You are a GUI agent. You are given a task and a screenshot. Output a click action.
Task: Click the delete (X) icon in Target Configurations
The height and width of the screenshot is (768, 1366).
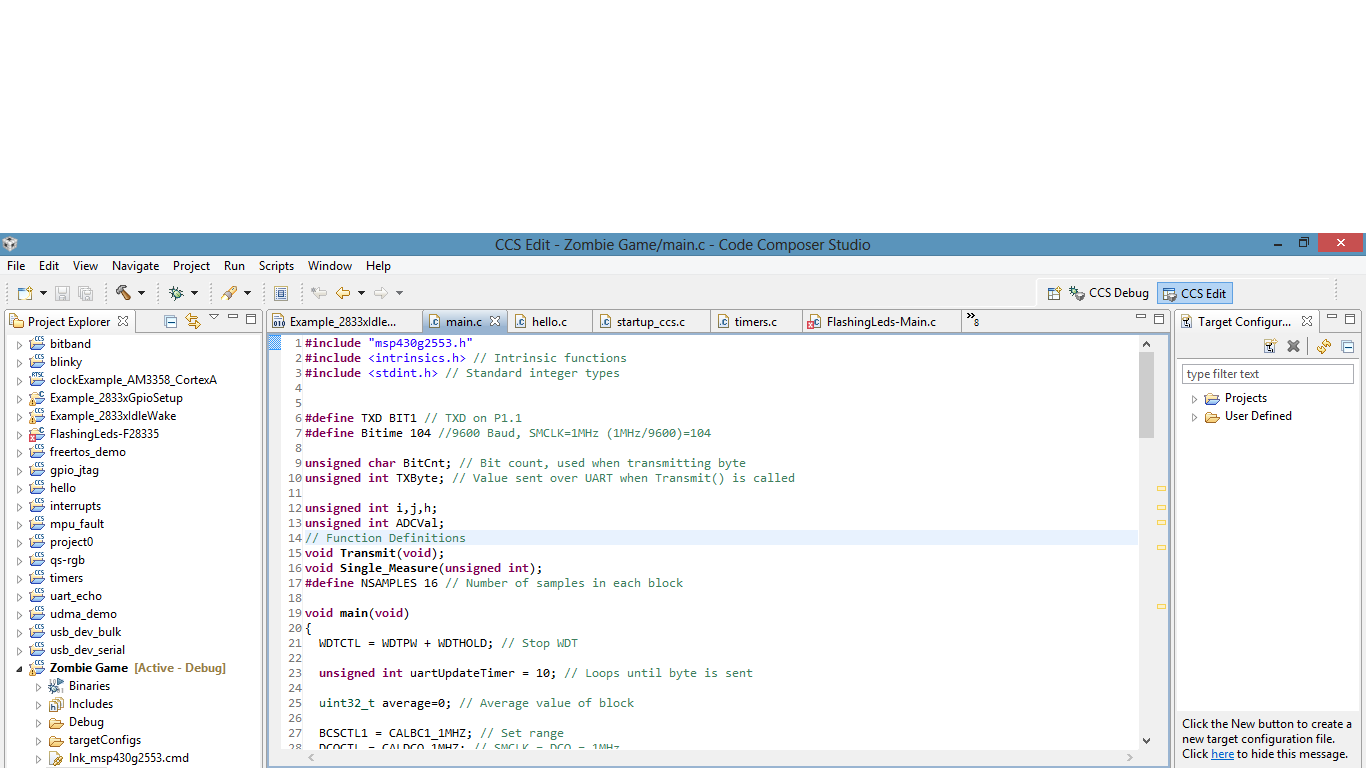[1293, 346]
